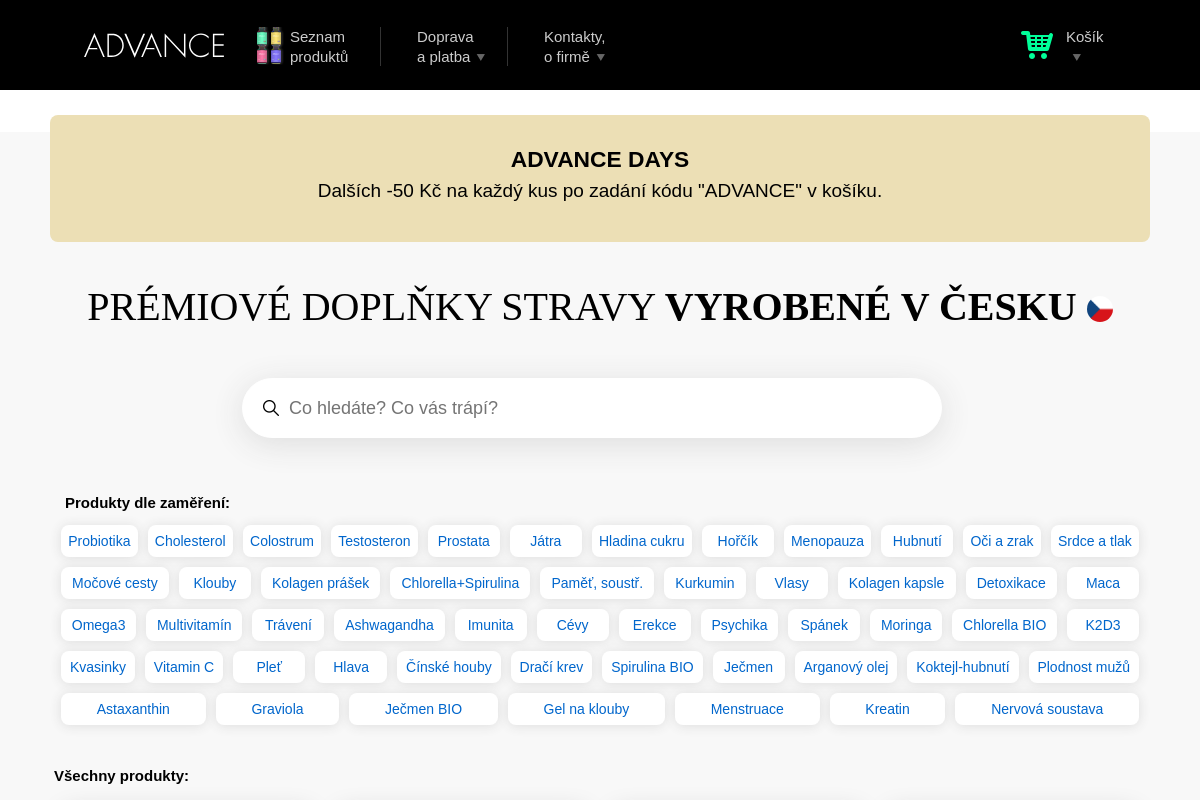Open Kontakty, o firmě menu
The height and width of the screenshot is (800, 1200).
574,47
